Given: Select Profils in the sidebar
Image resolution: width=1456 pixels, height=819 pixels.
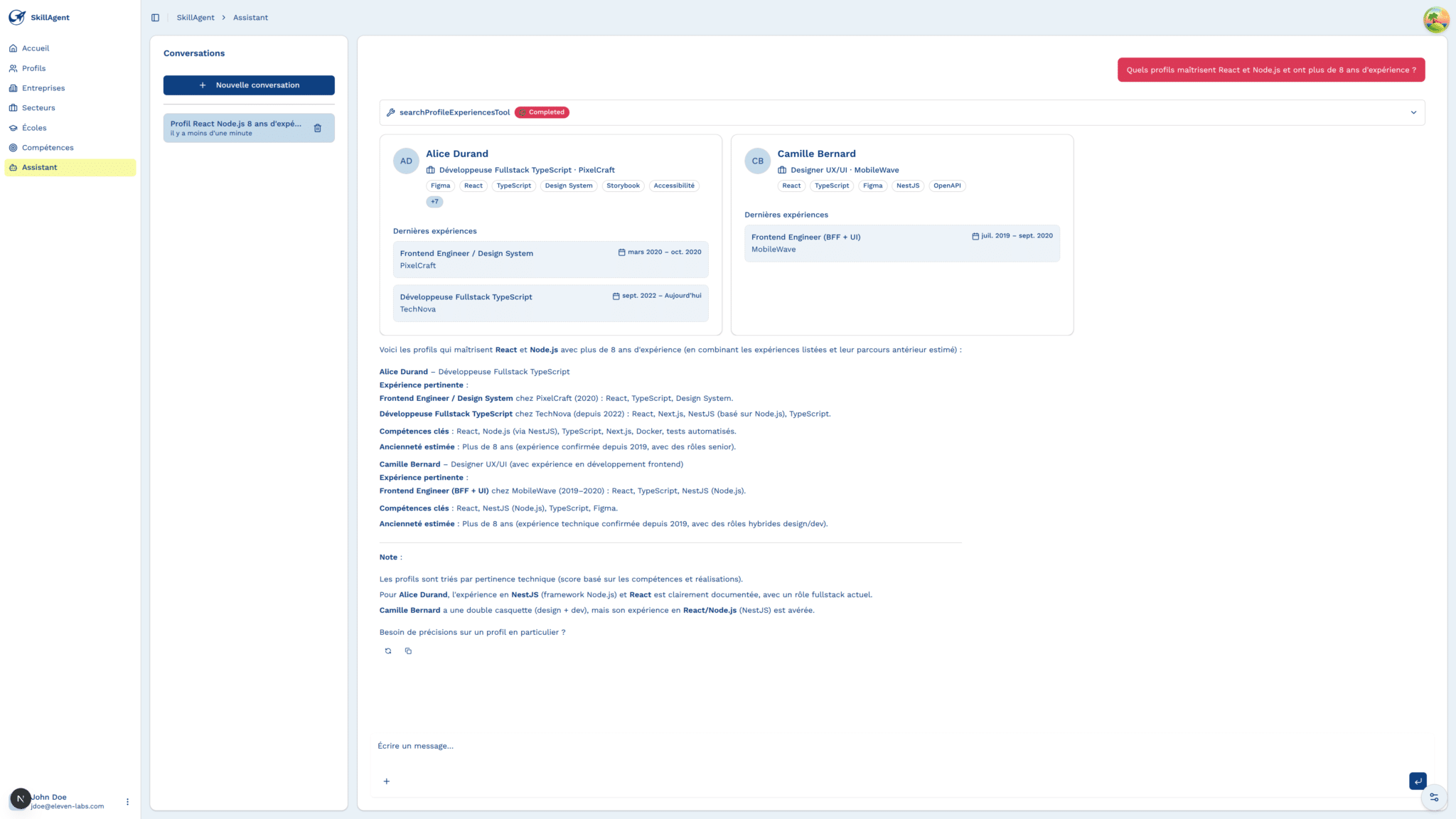Looking at the screenshot, I should 34,68.
